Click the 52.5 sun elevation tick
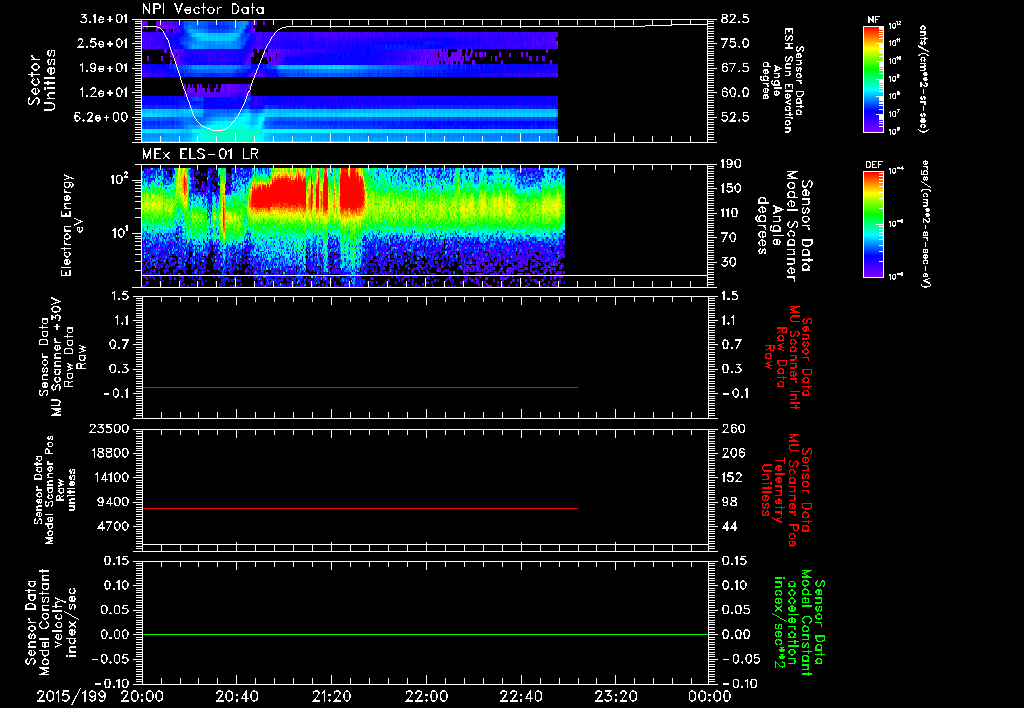This screenshot has width=1024, height=708. click(735, 117)
